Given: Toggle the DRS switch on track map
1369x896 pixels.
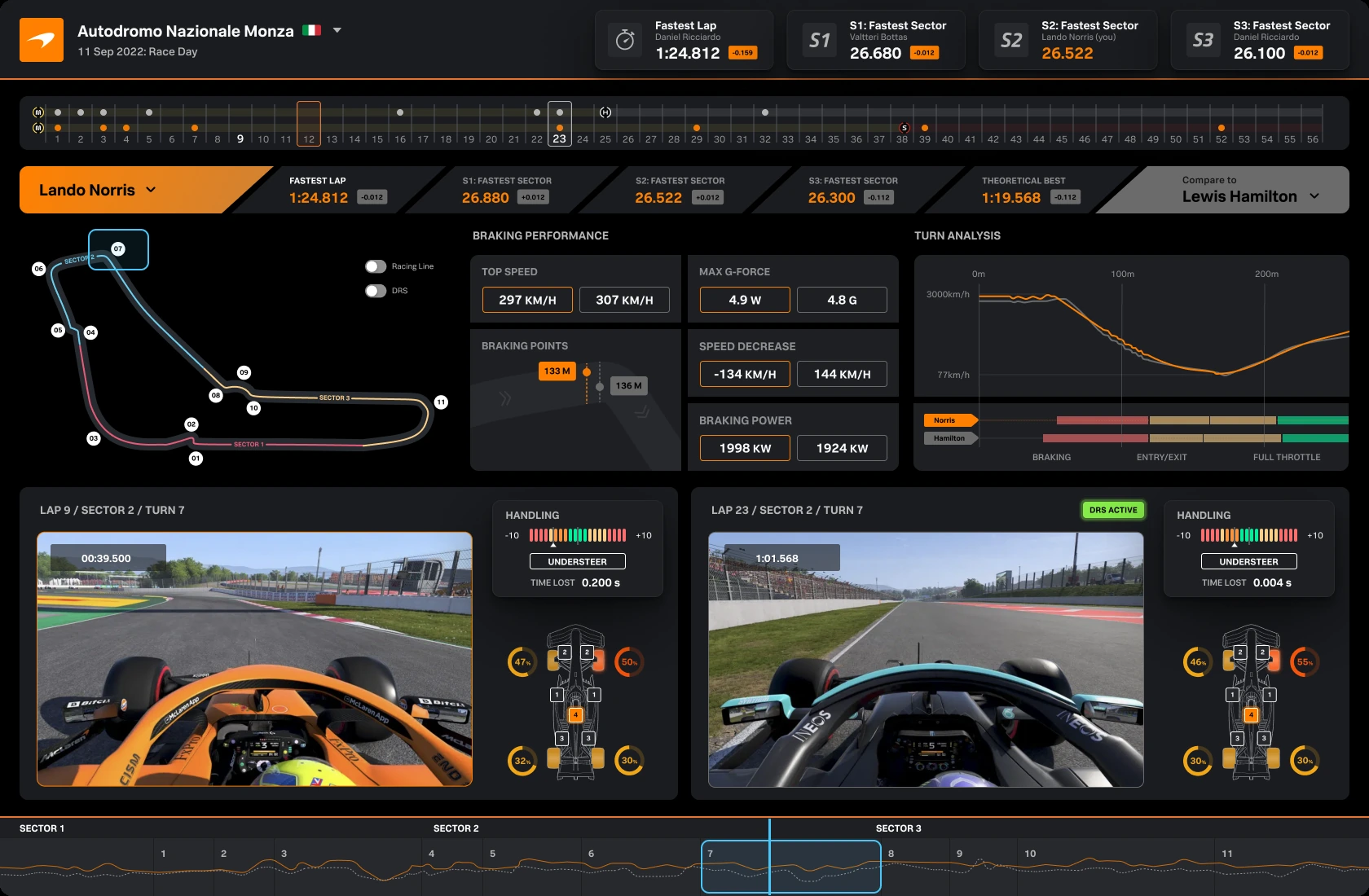Looking at the screenshot, I should [x=376, y=291].
